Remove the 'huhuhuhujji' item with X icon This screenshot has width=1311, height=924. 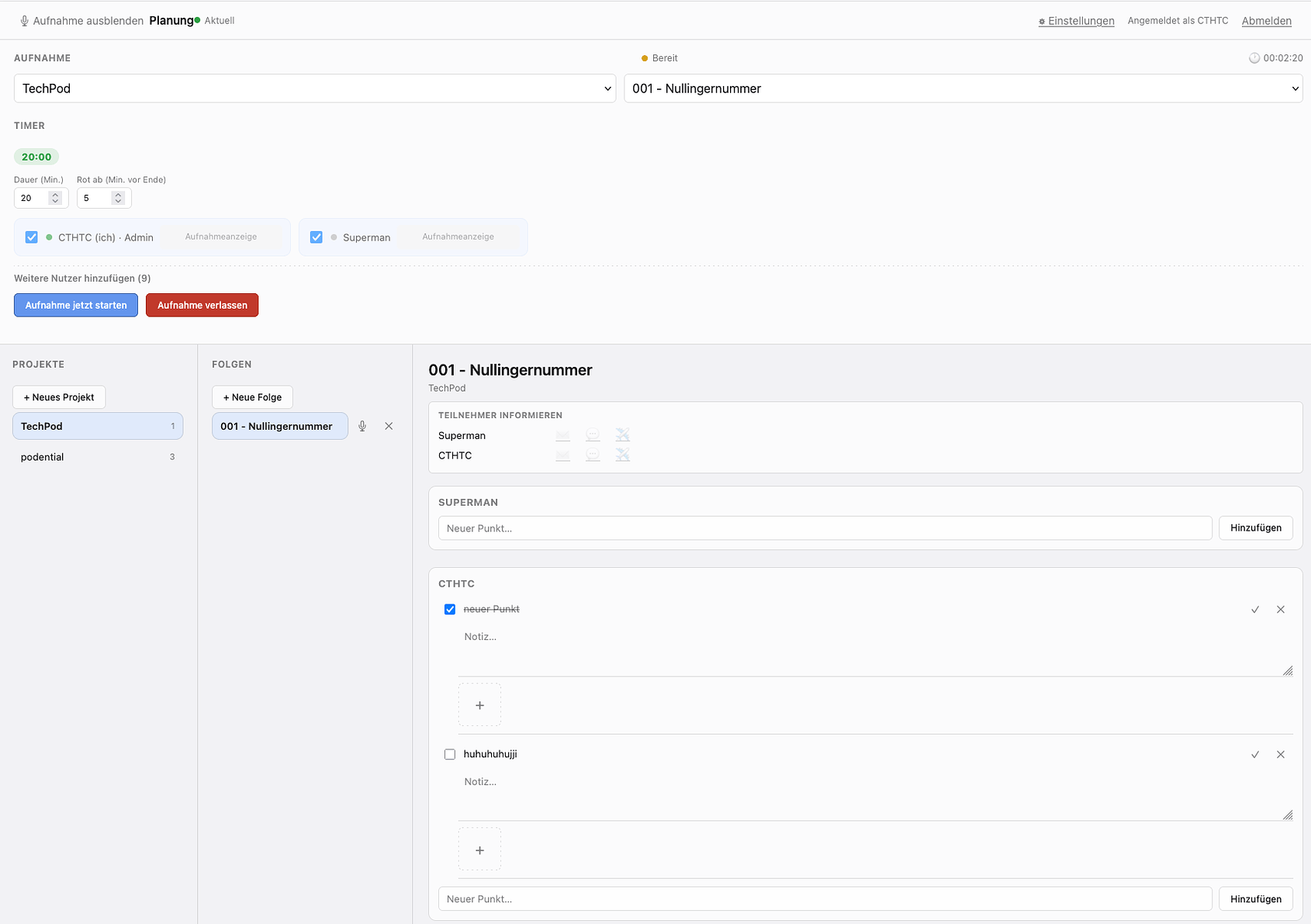tap(1281, 755)
